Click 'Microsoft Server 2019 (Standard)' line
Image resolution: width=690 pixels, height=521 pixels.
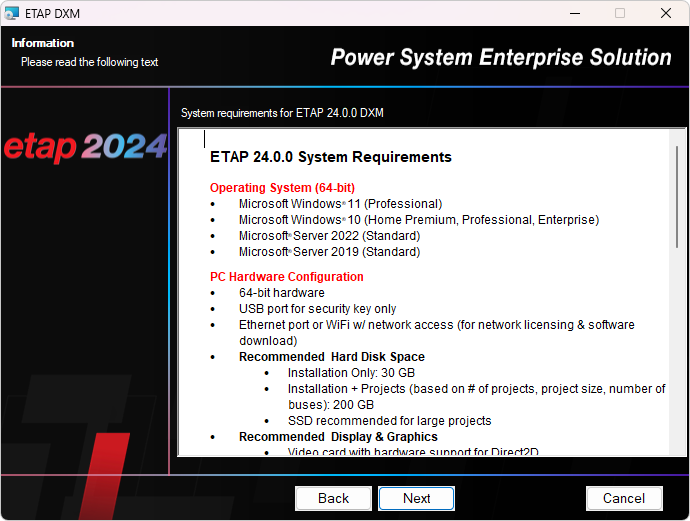click(330, 252)
